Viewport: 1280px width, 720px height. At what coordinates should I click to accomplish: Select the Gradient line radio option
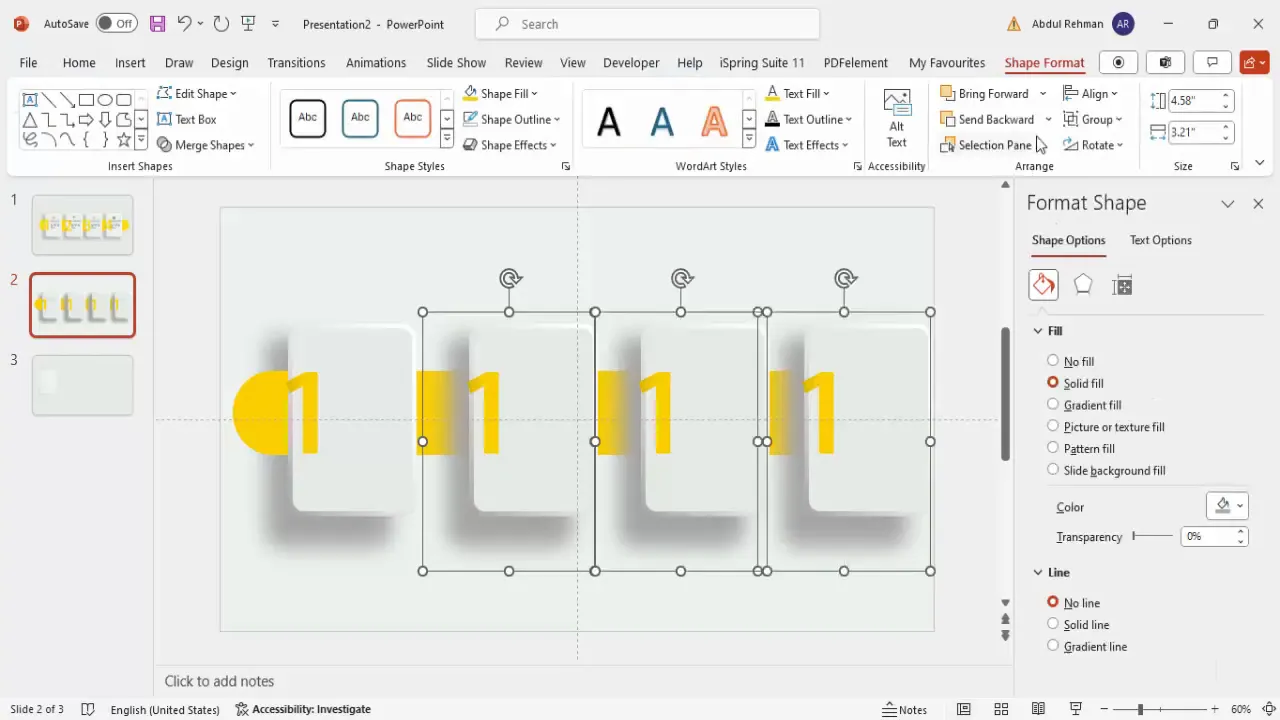coord(1053,646)
